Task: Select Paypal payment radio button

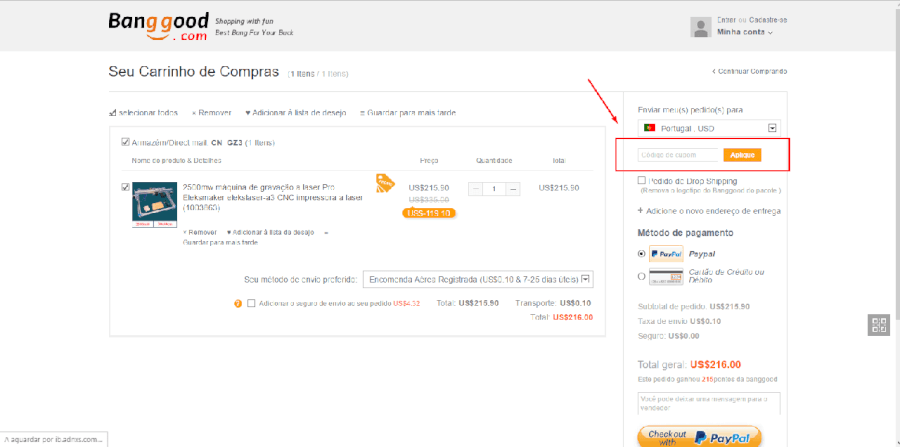Action: click(642, 253)
